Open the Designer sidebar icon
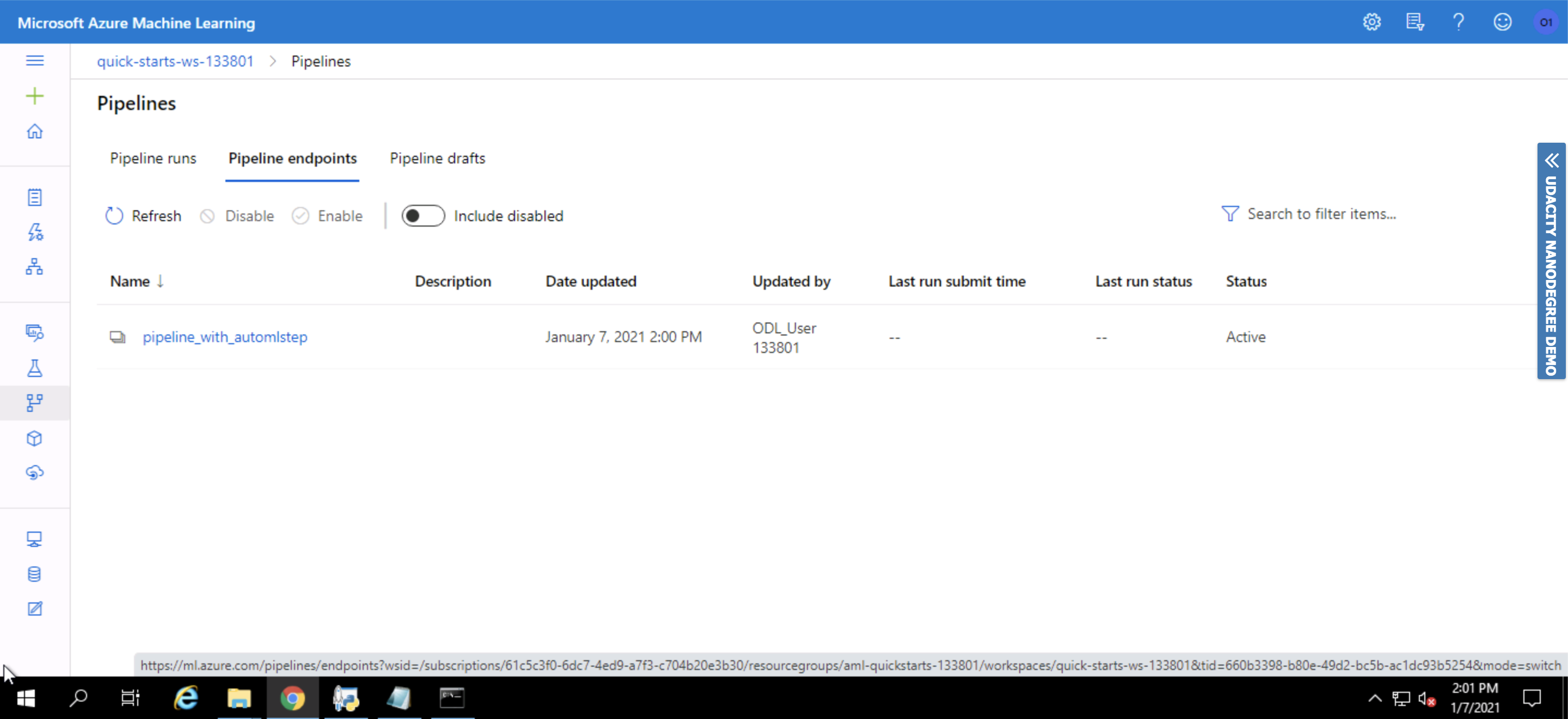Screen dimensions: 1568x719 (35, 267)
